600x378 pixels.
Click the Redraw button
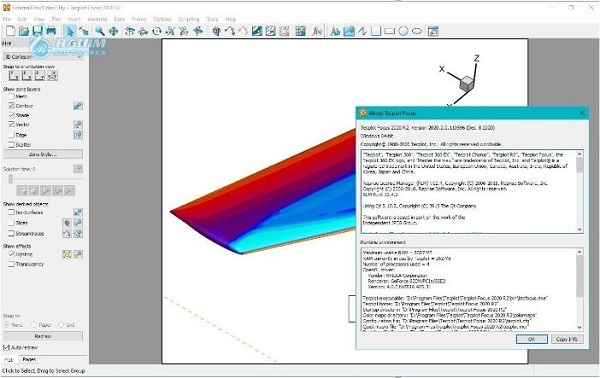click(43, 336)
